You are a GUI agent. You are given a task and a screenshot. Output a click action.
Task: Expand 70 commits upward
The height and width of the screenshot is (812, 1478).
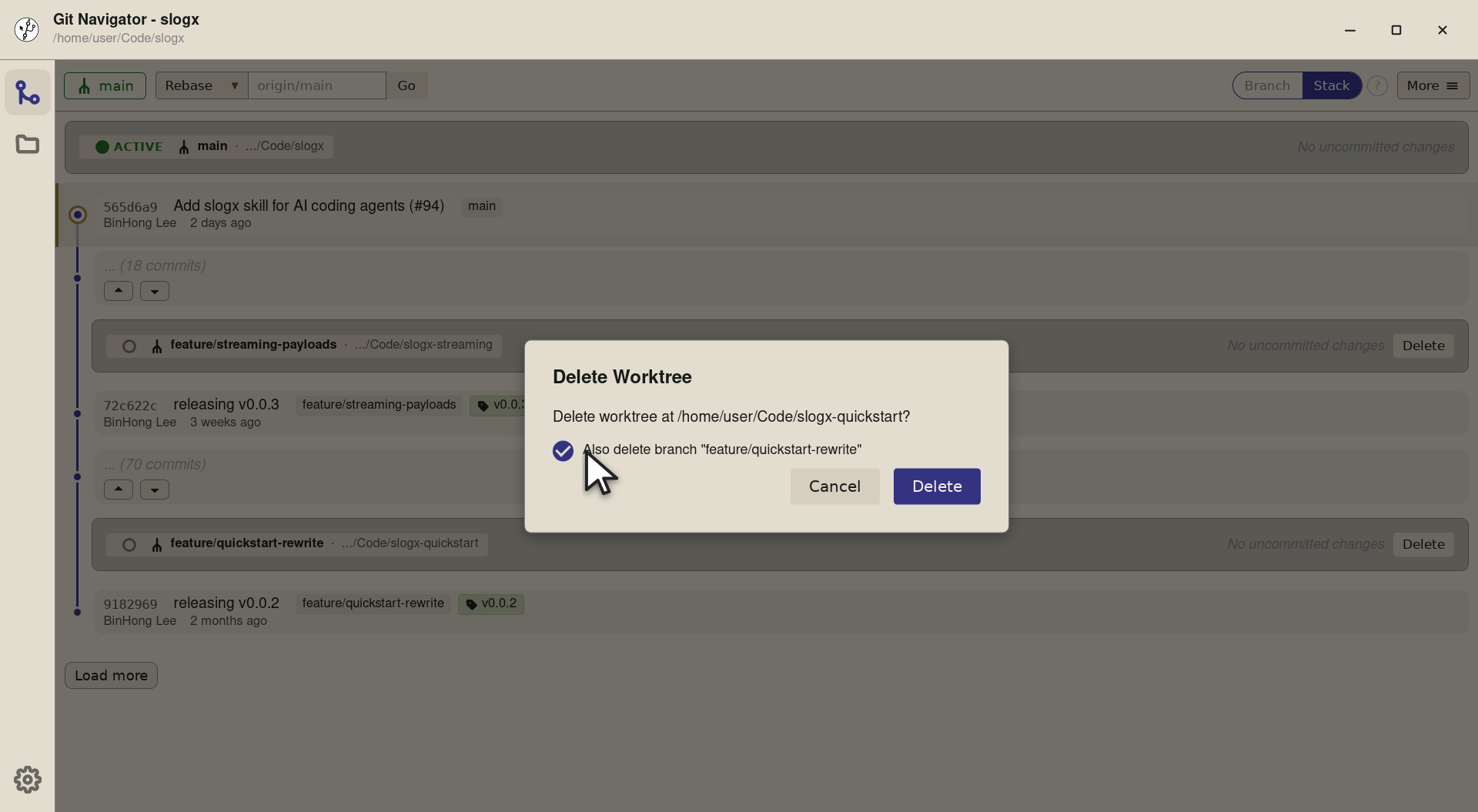coord(119,490)
